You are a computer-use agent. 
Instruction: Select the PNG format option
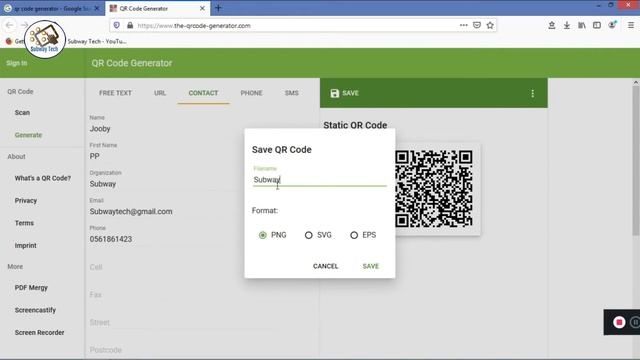[263, 235]
